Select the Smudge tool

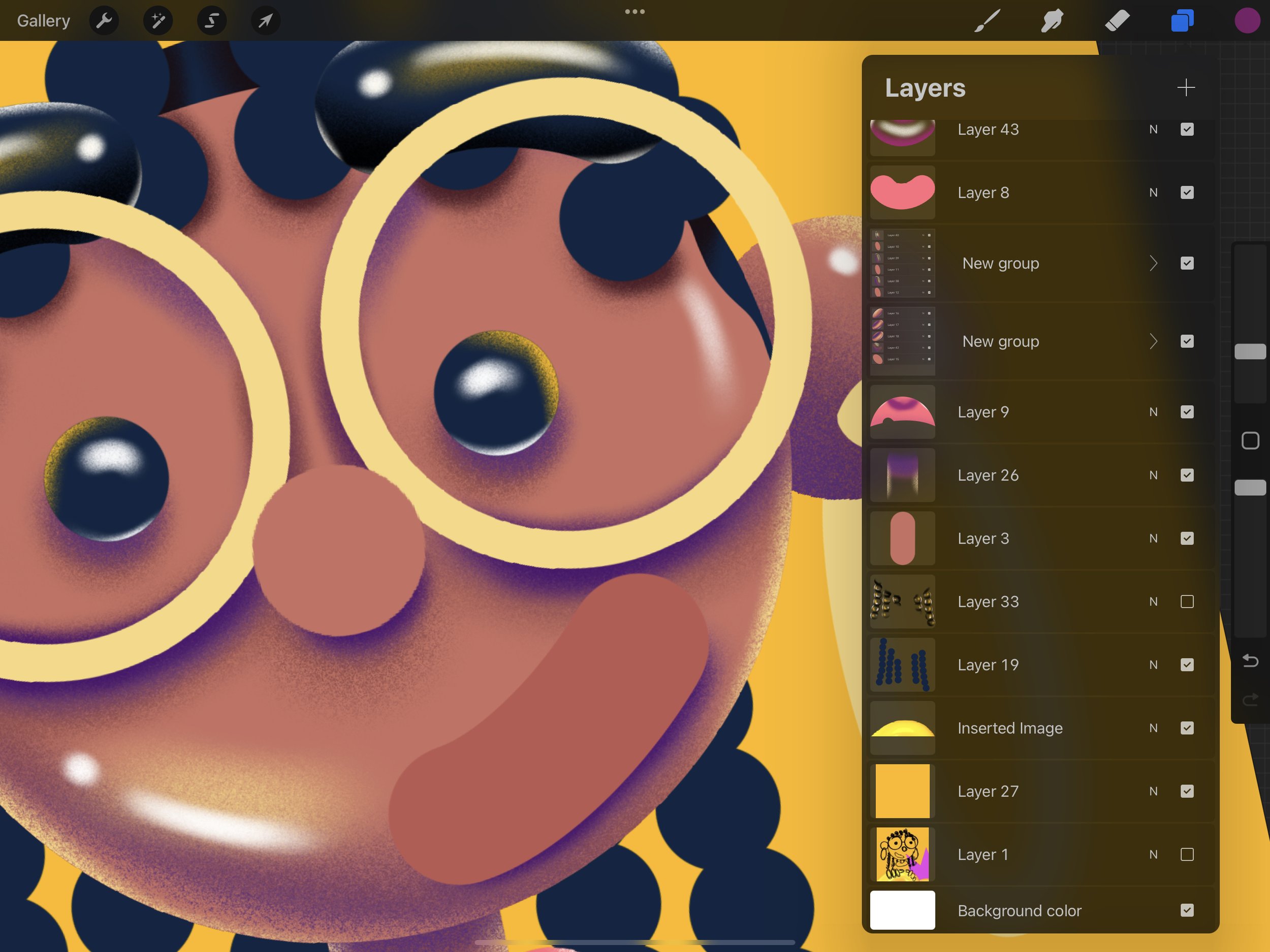coord(1052,21)
